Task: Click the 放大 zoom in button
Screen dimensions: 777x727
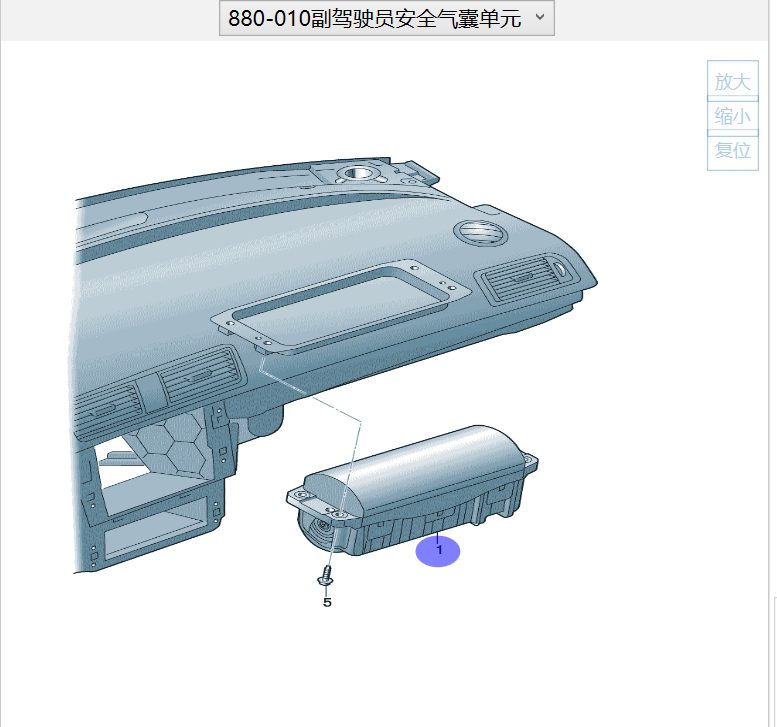Action: (732, 81)
